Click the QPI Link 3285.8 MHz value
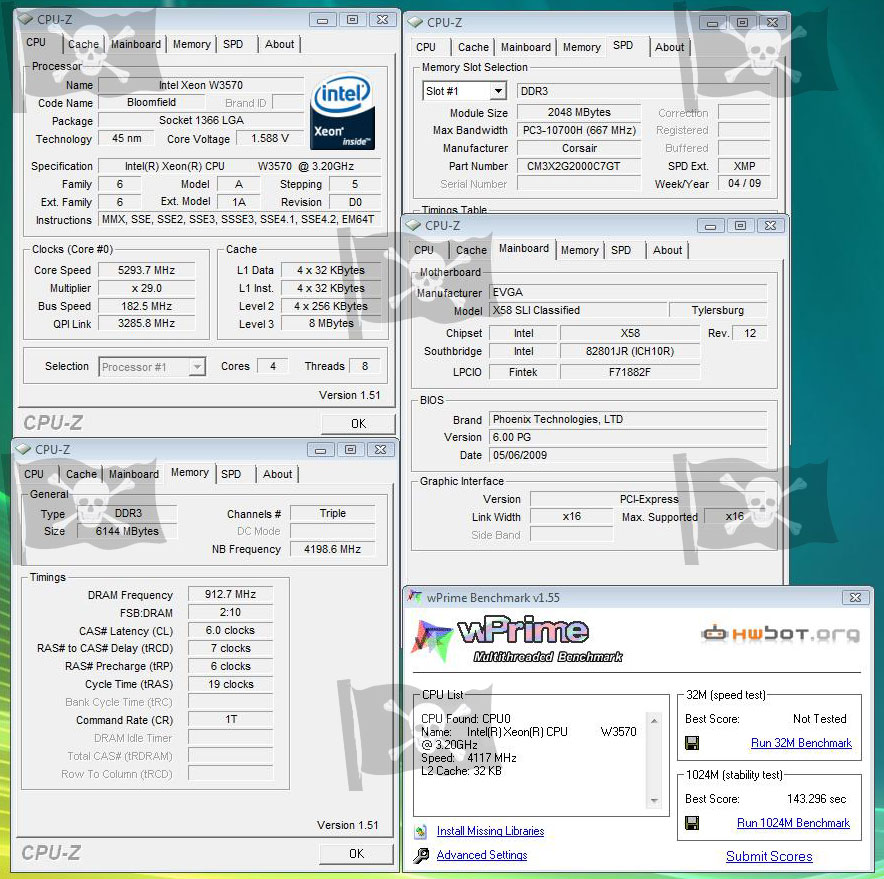The height and width of the screenshot is (879, 884). 147,323
